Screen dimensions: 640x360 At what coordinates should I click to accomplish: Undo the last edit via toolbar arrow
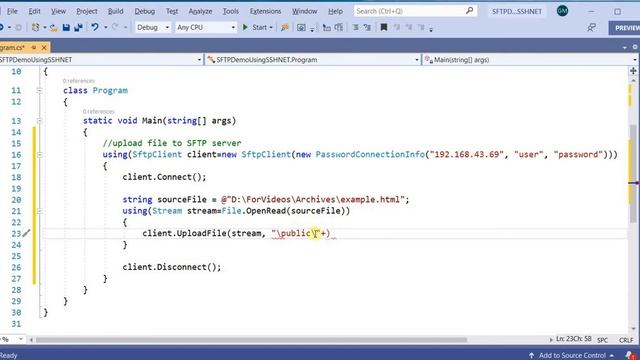click(x=95, y=27)
